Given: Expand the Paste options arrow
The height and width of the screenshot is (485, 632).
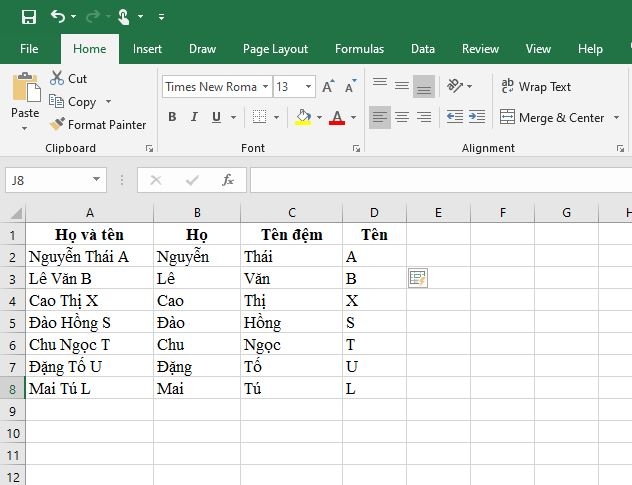Looking at the screenshot, I should click(x=25, y=128).
